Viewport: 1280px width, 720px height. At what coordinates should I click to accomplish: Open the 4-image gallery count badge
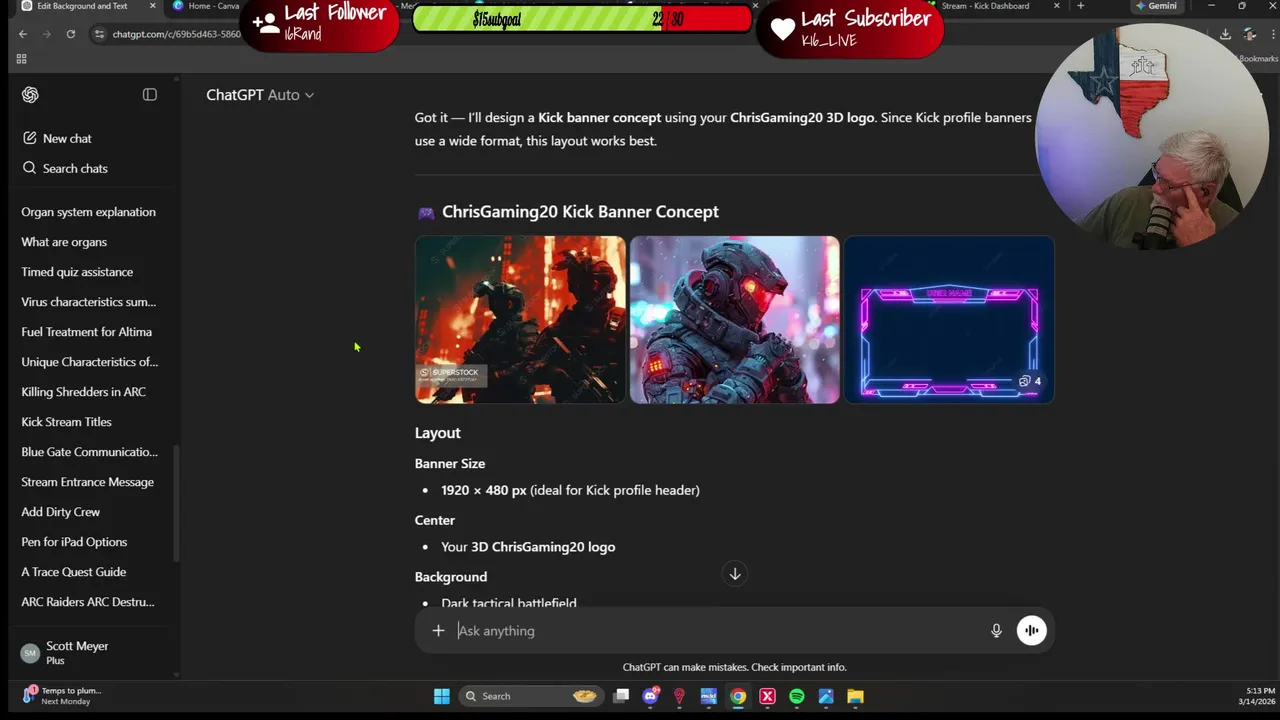tap(1030, 381)
